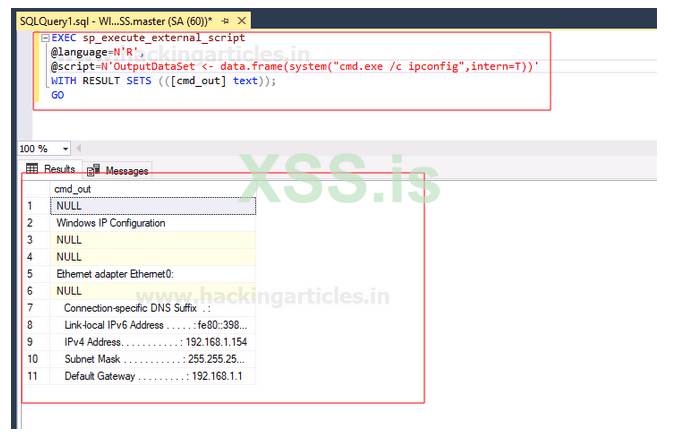Screen dimensions: 677x434
Task: Open the 100 % zoom dropdown
Action: 65,149
